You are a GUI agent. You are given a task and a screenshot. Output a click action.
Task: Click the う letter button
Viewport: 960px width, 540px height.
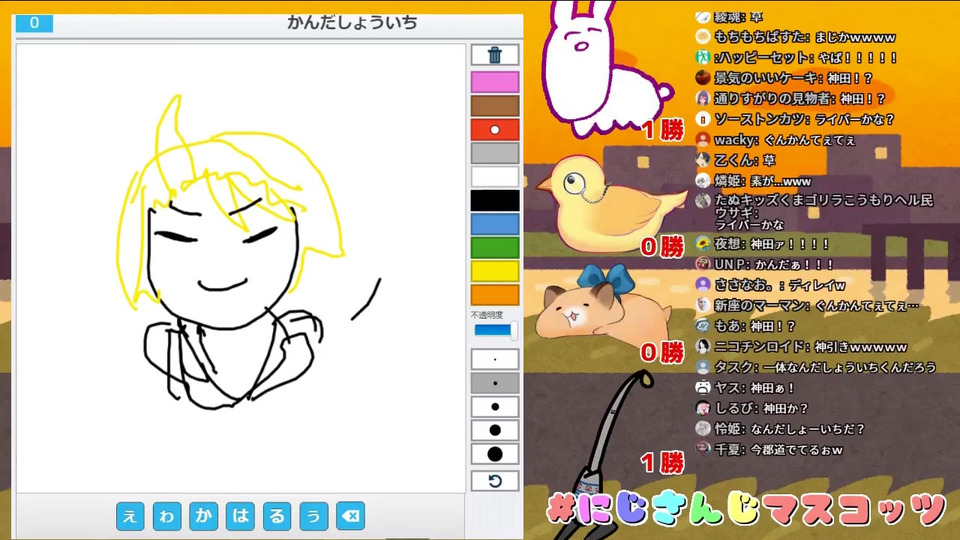(x=314, y=516)
